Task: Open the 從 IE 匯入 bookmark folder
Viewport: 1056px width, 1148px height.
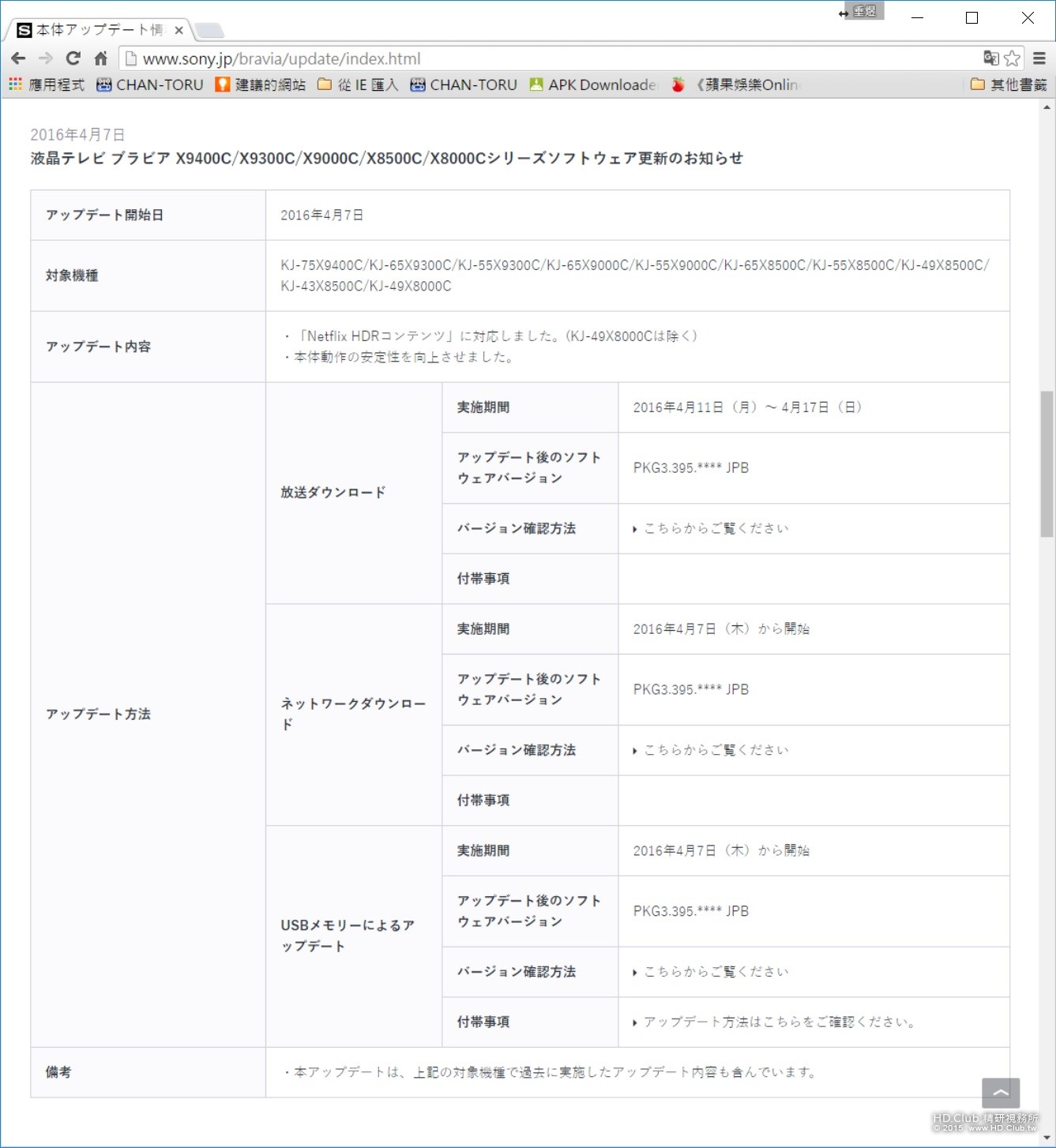Action: pyautogui.click(x=358, y=84)
